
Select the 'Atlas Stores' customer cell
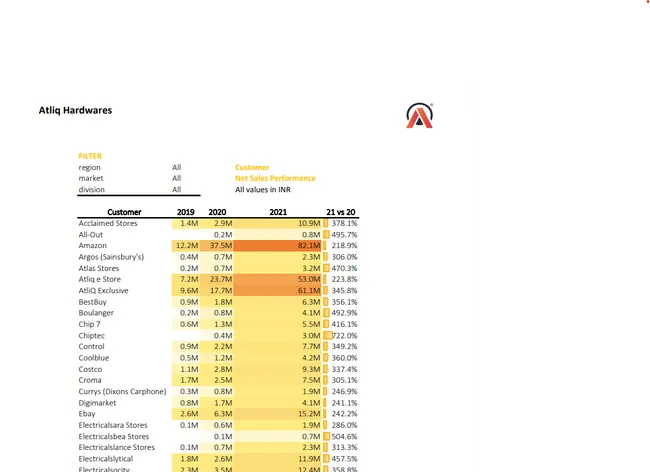(99, 268)
